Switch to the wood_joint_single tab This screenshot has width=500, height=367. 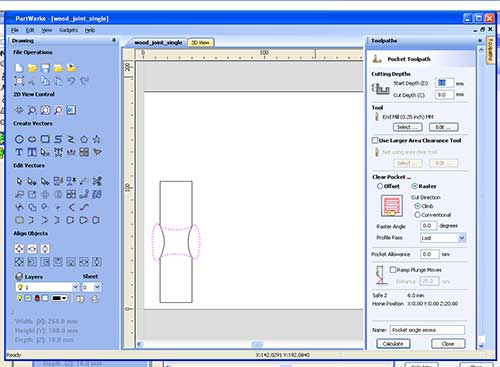click(158, 43)
